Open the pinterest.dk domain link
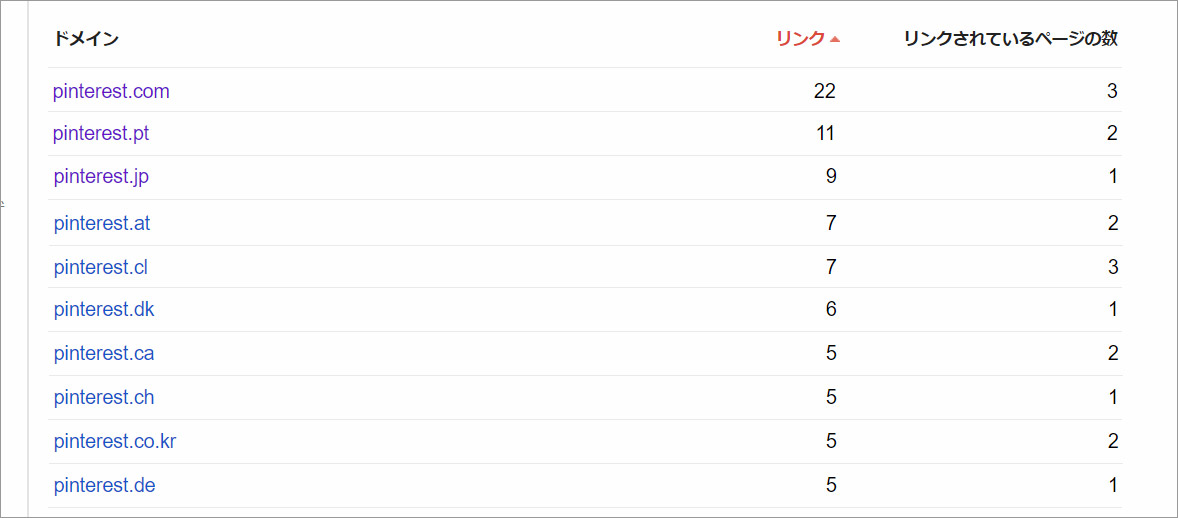Viewport: 1178px width, 518px height. (104, 309)
